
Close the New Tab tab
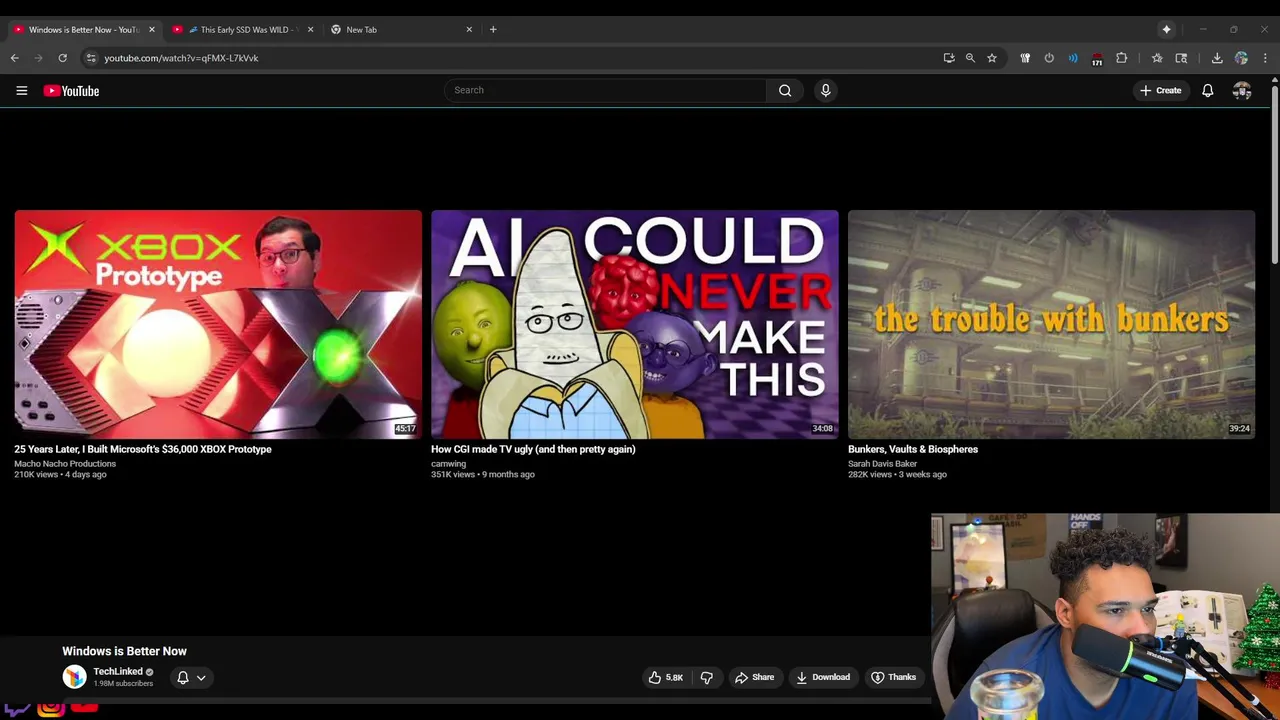click(469, 29)
